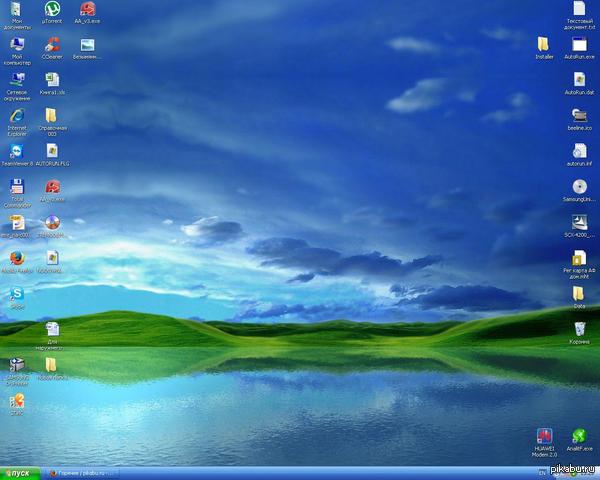Select the AA_v3.exe file icon

click(x=88, y=10)
